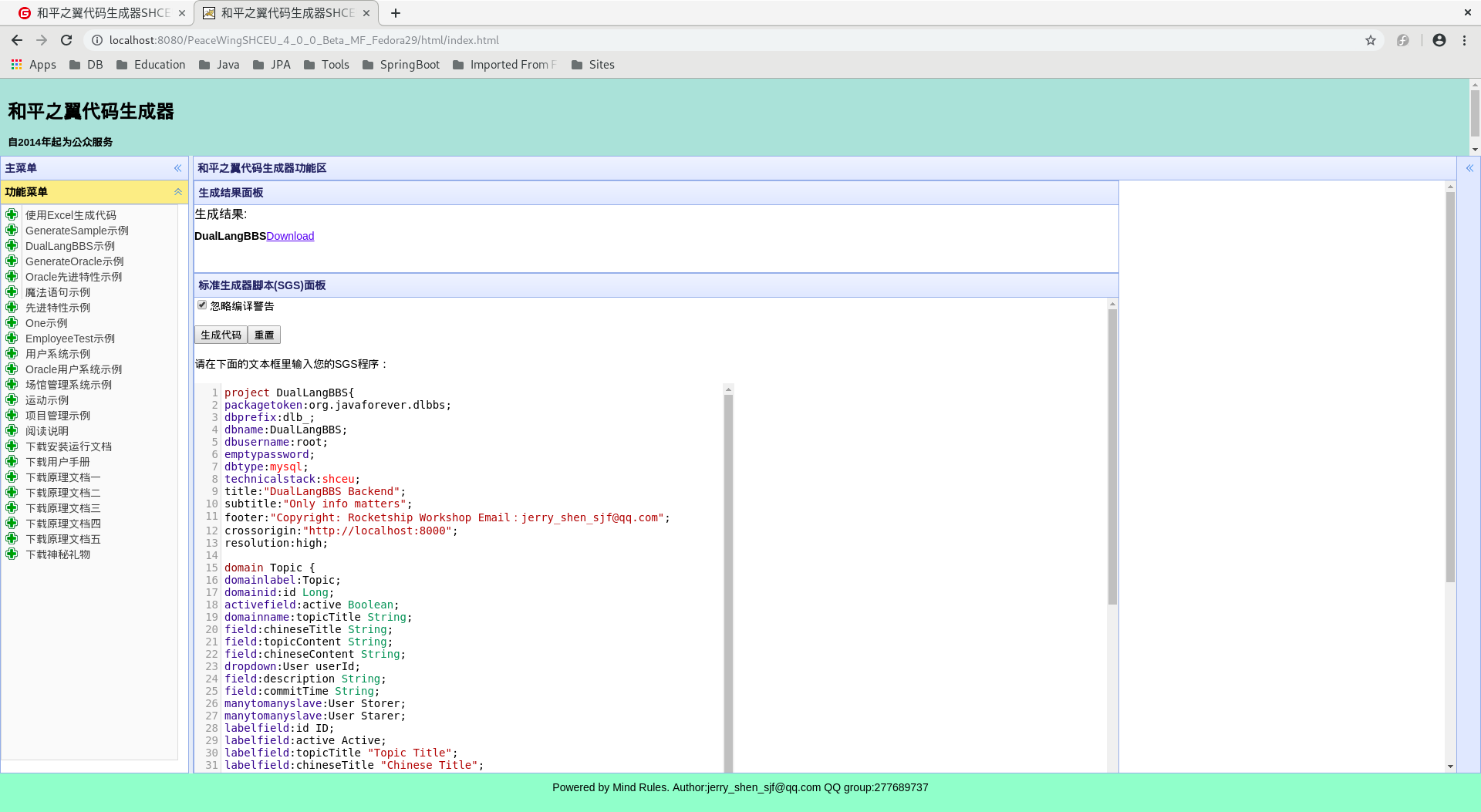1481x812 pixels.
Task: Click the plus icon beside 用户系统示例
Action: pos(12,353)
